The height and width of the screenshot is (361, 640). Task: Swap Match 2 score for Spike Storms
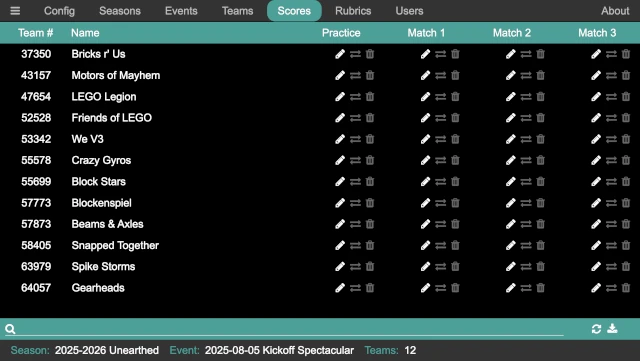pyautogui.click(x=526, y=266)
